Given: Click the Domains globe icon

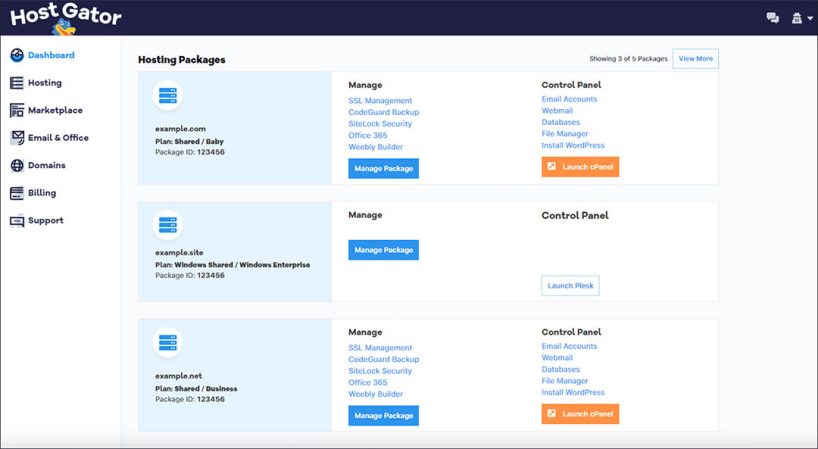Looking at the screenshot, I should point(17,165).
